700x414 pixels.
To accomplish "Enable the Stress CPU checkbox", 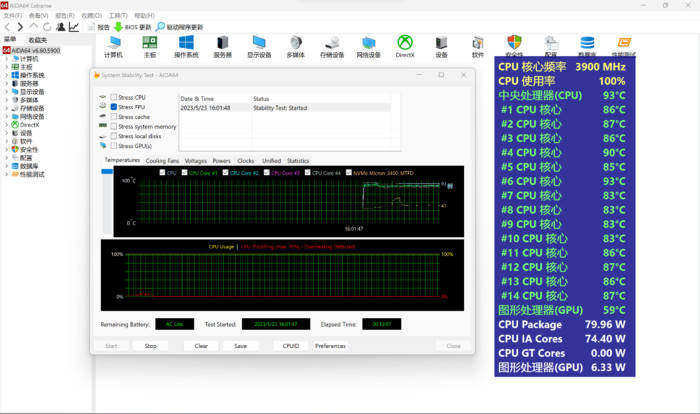I will 114,97.
